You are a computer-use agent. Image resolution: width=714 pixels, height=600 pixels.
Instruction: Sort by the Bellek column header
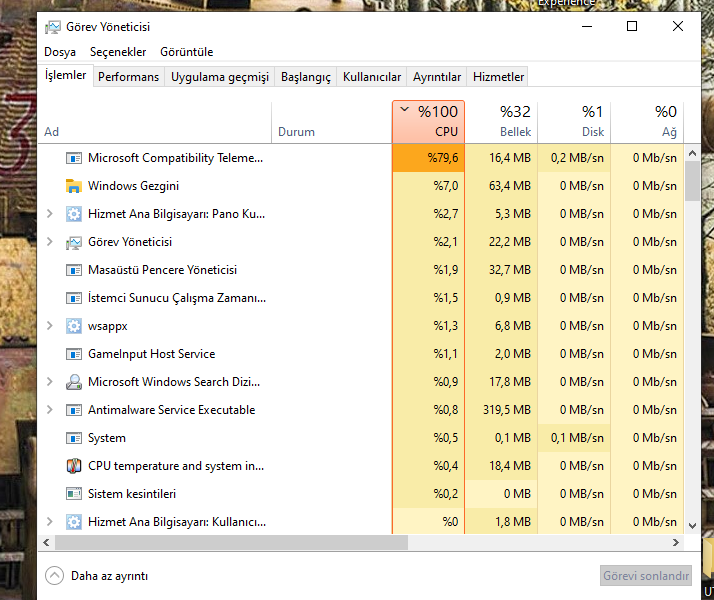pyautogui.click(x=501, y=122)
